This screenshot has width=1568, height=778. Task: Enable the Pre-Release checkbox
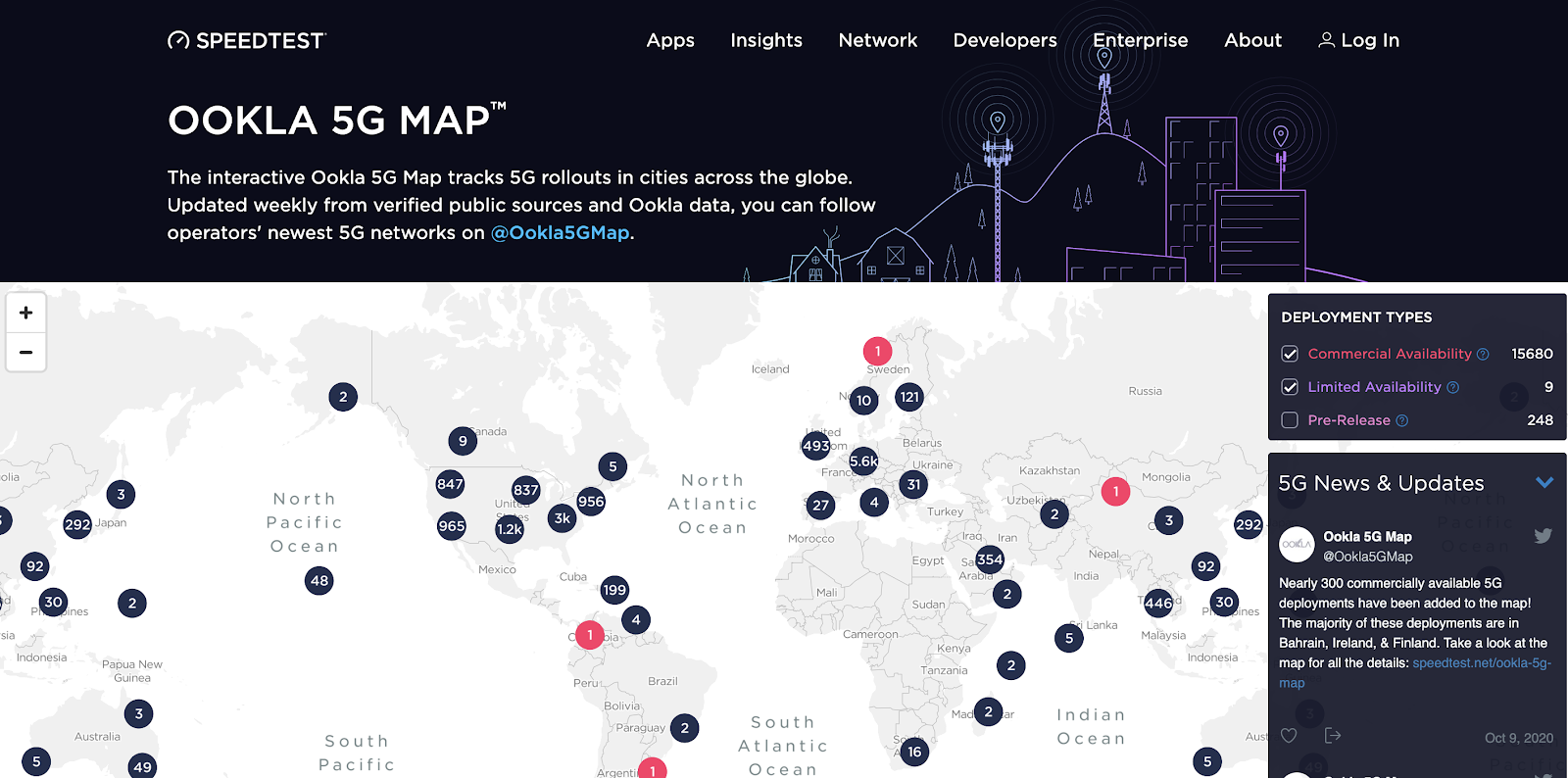(x=1290, y=420)
